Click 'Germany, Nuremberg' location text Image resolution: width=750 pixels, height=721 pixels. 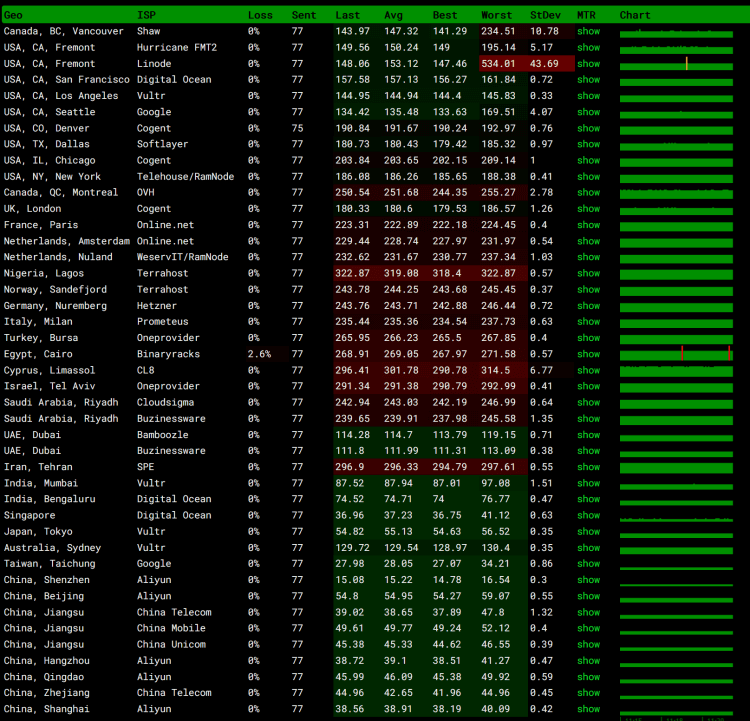pyautogui.click(x=55, y=306)
